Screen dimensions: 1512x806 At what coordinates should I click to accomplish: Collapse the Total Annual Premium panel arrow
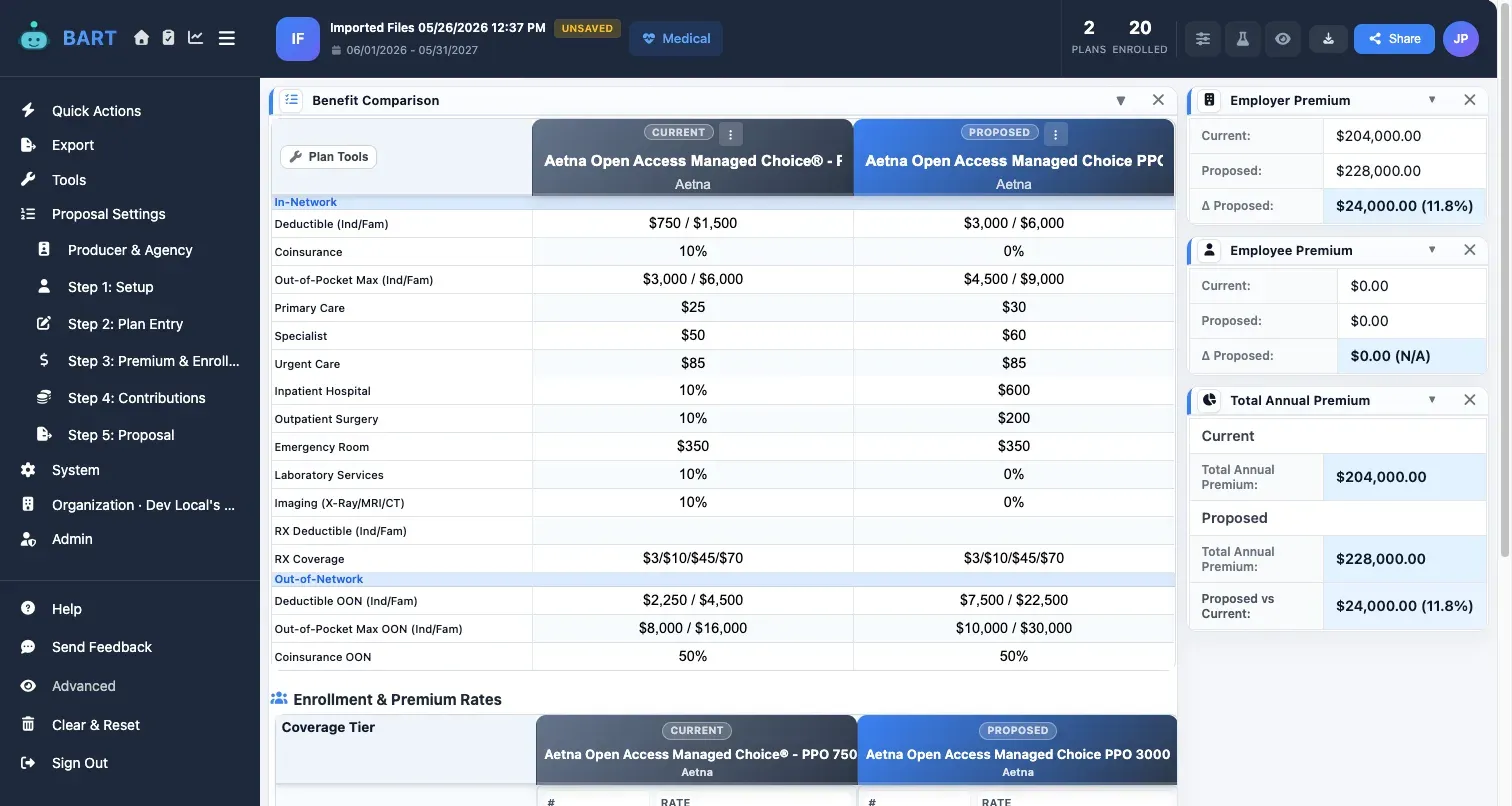[1432, 400]
